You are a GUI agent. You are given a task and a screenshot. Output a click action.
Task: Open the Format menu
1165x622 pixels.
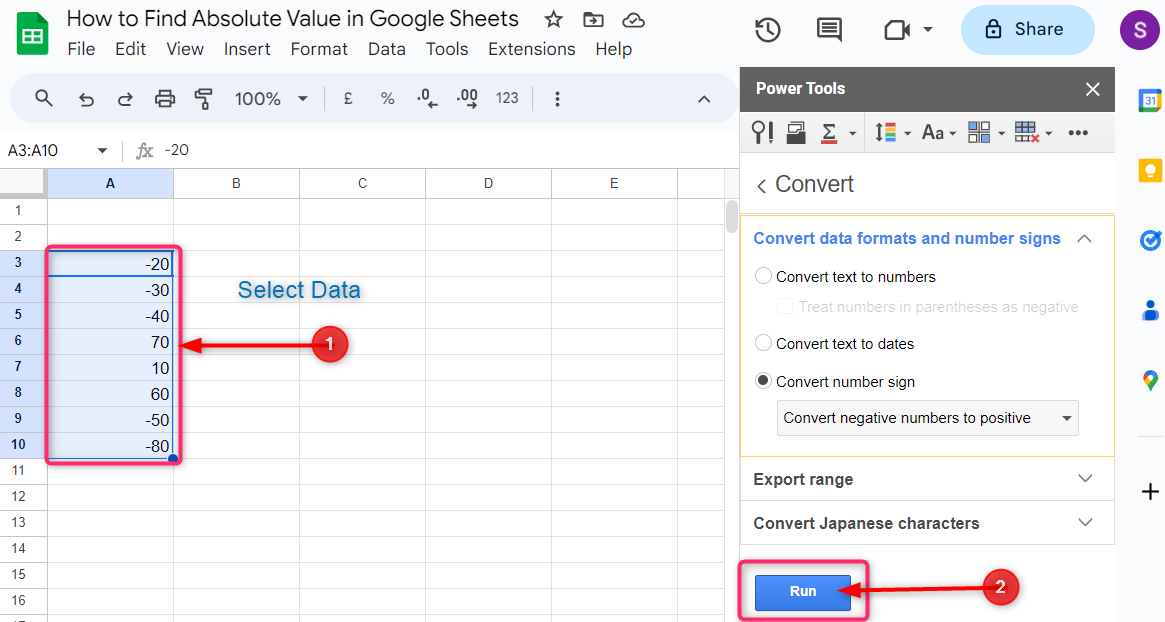tap(319, 49)
